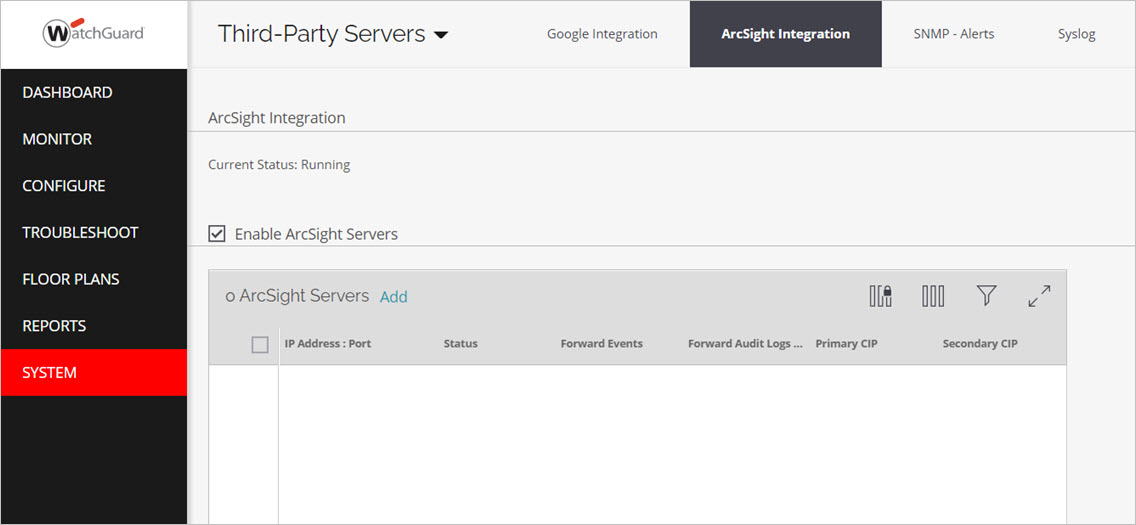Open the column lock settings icon
1136x525 pixels.
pyautogui.click(x=881, y=296)
